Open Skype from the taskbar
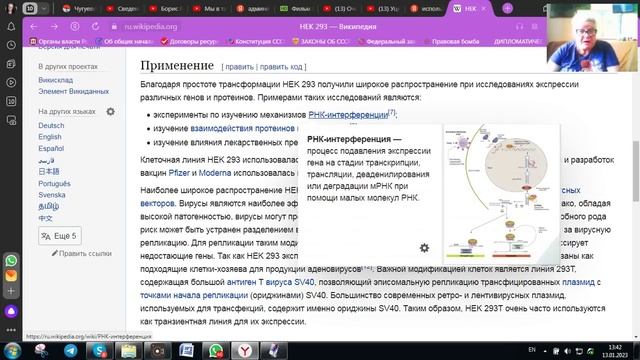Viewport: 640px width, 360px height. (x=99, y=351)
